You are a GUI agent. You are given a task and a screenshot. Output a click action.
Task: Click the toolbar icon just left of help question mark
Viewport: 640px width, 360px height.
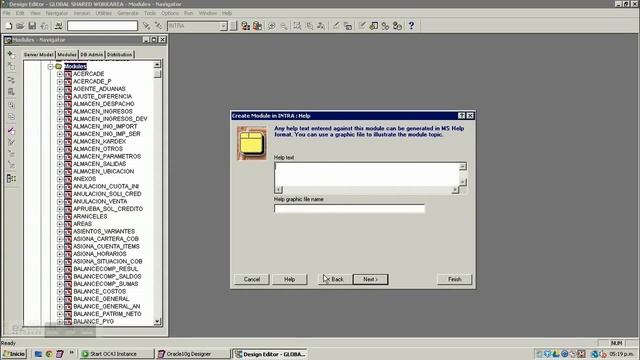click(x=397, y=26)
